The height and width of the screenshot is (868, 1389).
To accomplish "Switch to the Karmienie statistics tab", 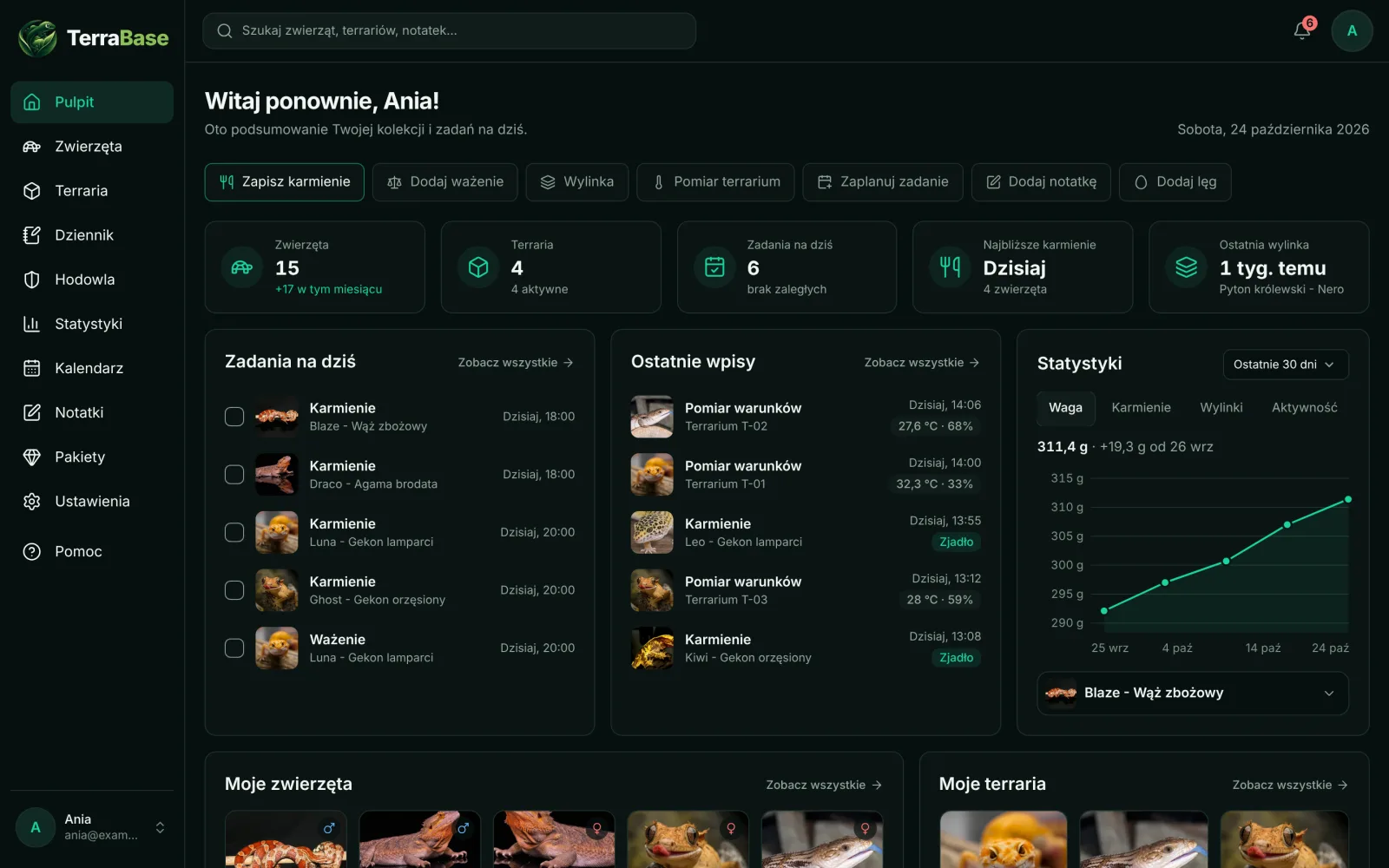I will (x=1141, y=408).
